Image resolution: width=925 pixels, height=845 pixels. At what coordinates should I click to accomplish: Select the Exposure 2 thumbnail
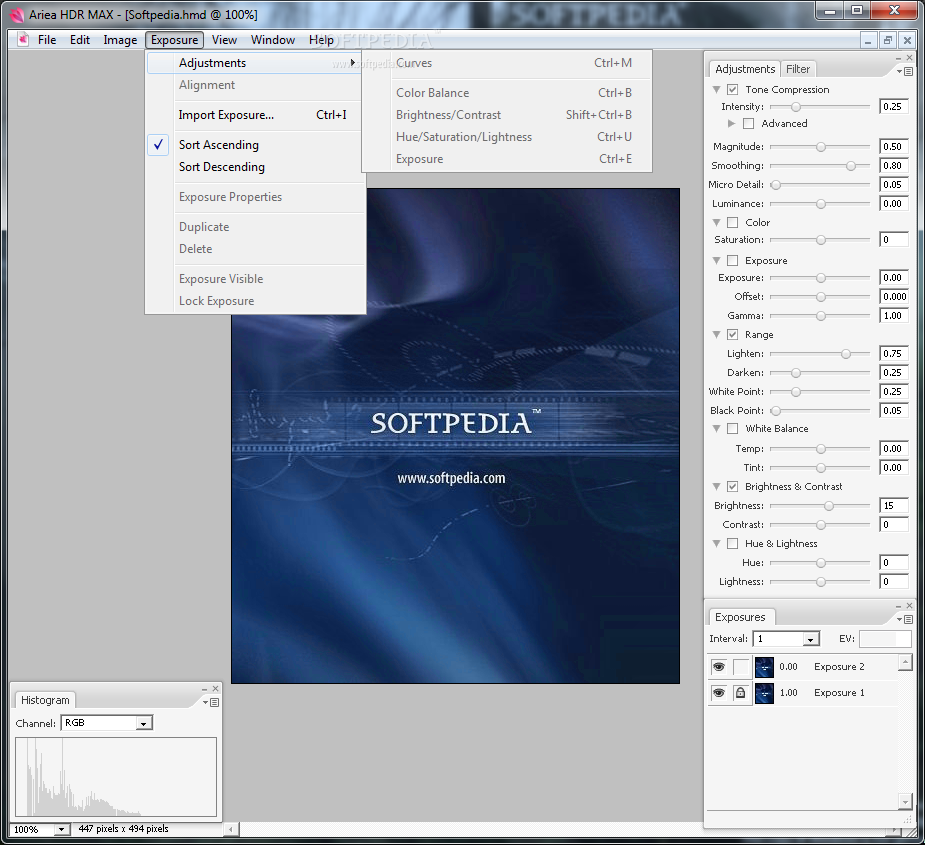(x=764, y=667)
